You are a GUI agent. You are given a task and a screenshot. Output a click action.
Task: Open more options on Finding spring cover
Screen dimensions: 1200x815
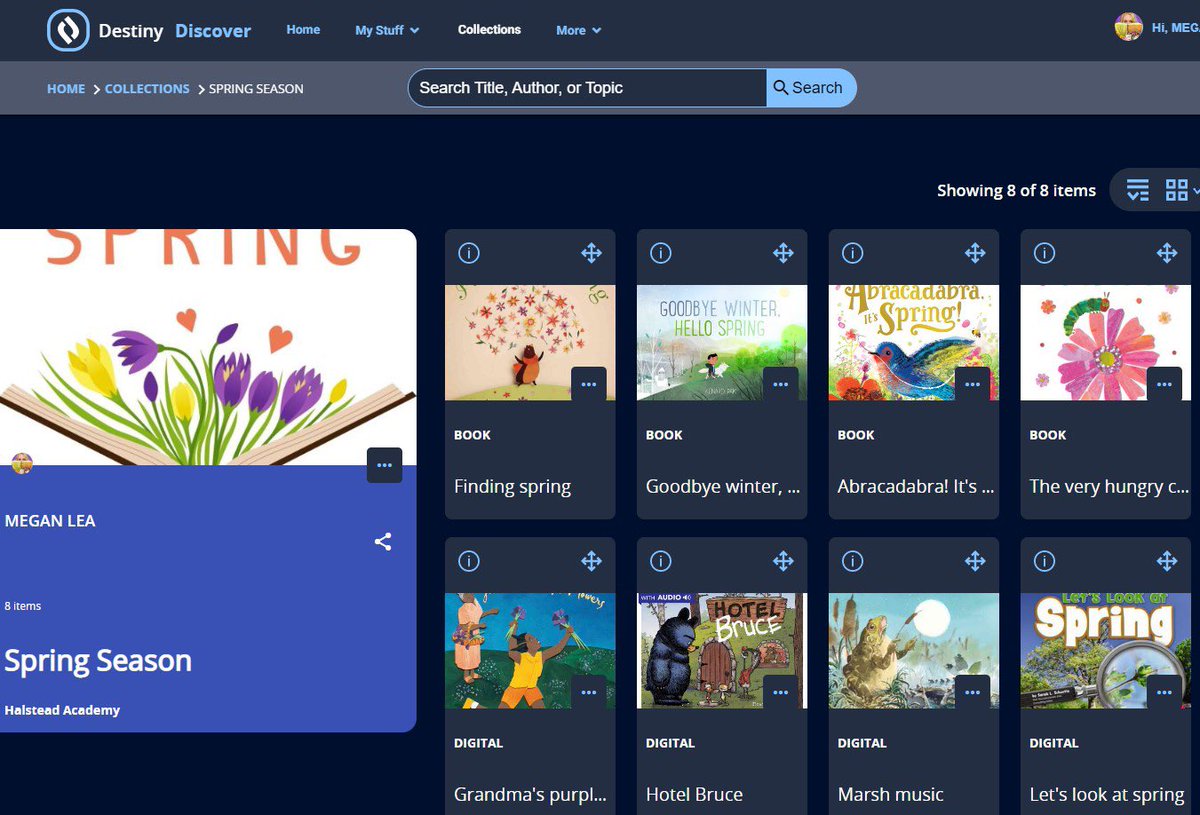pos(589,384)
